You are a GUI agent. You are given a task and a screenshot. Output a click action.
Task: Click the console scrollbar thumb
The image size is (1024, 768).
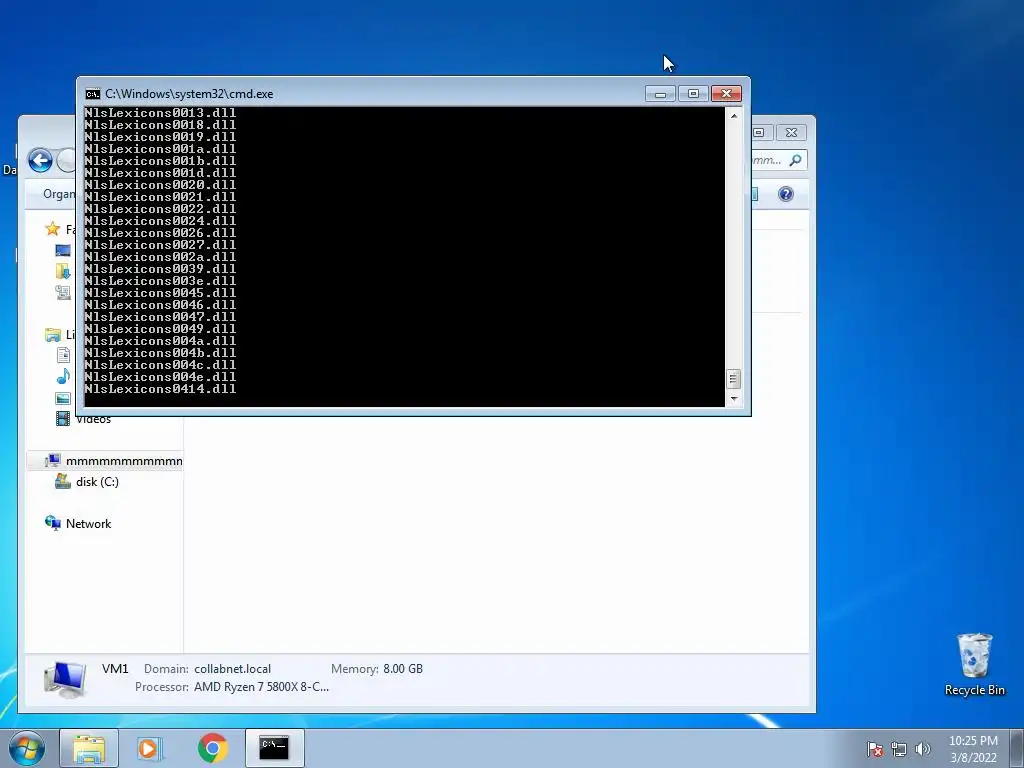733,379
